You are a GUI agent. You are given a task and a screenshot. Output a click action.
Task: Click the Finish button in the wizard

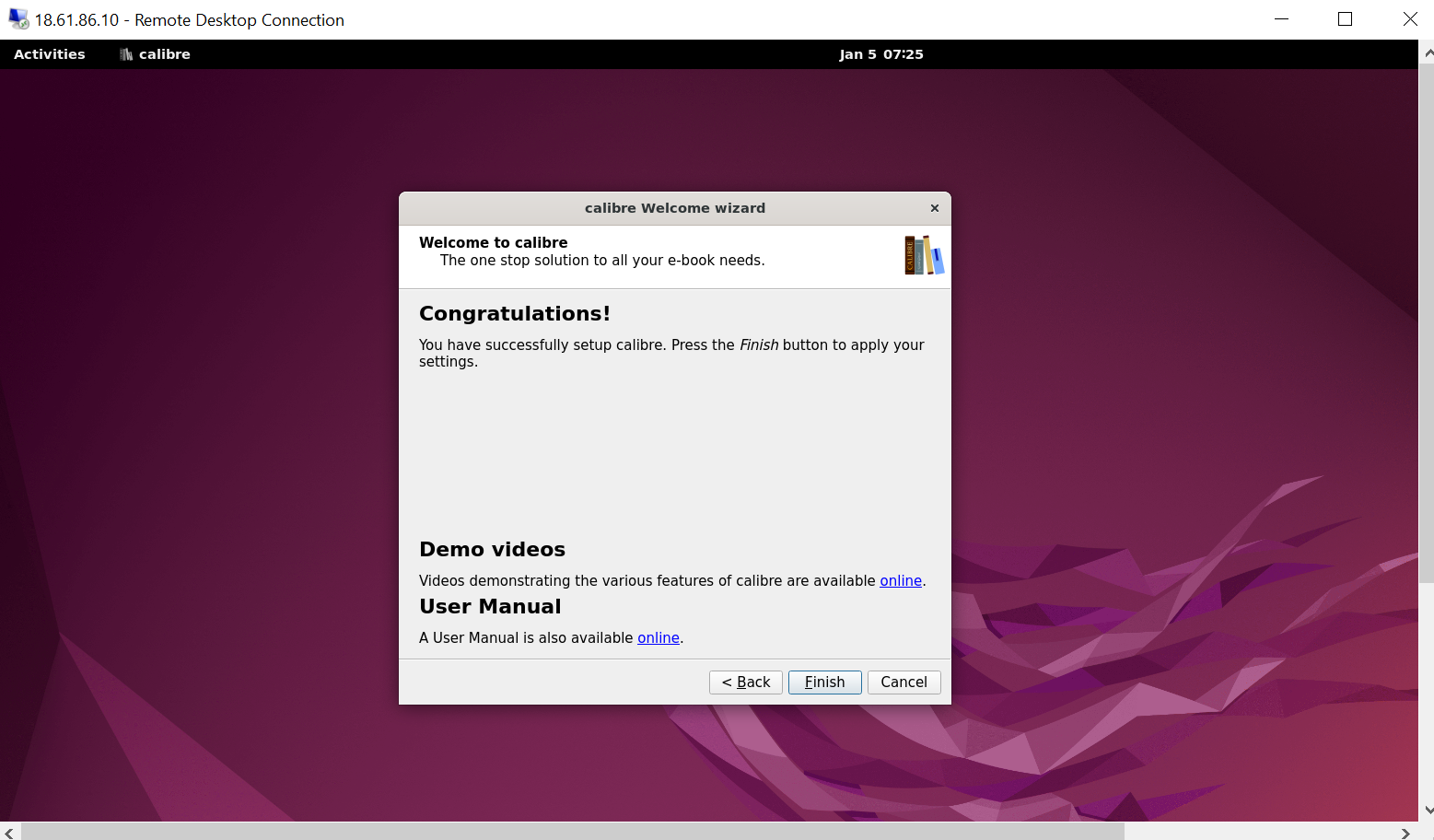coord(824,682)
